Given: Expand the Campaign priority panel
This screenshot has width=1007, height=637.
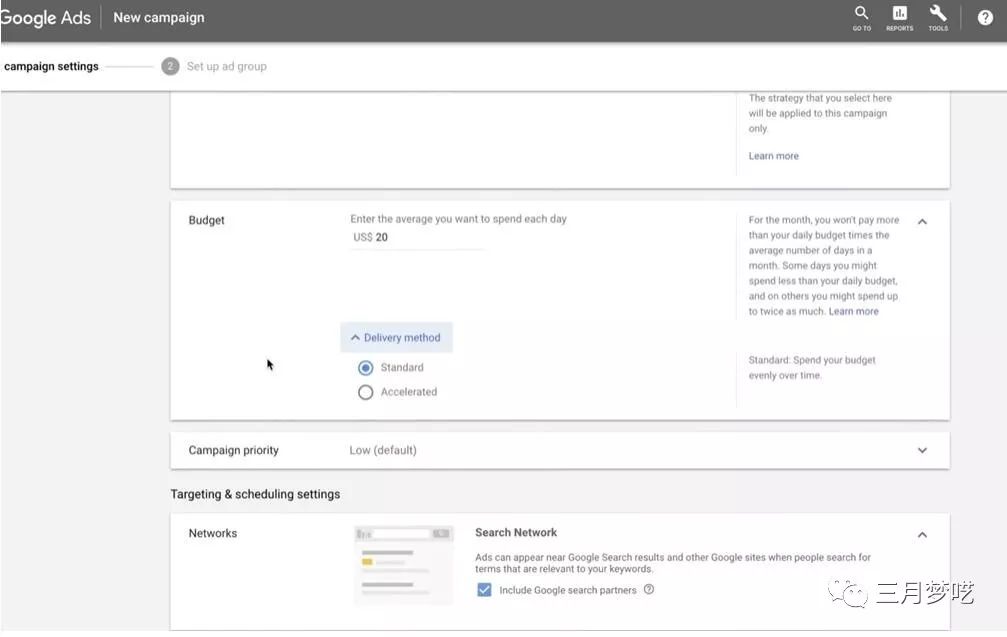Looking at the screenshot, I should point(922,450).
